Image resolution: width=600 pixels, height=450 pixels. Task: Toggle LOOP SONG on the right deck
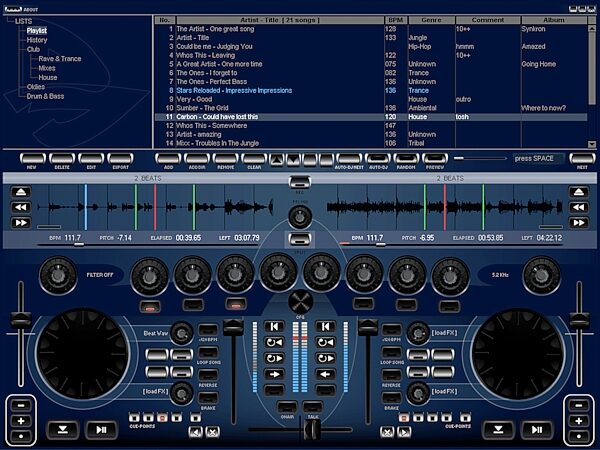click(391, 353)
